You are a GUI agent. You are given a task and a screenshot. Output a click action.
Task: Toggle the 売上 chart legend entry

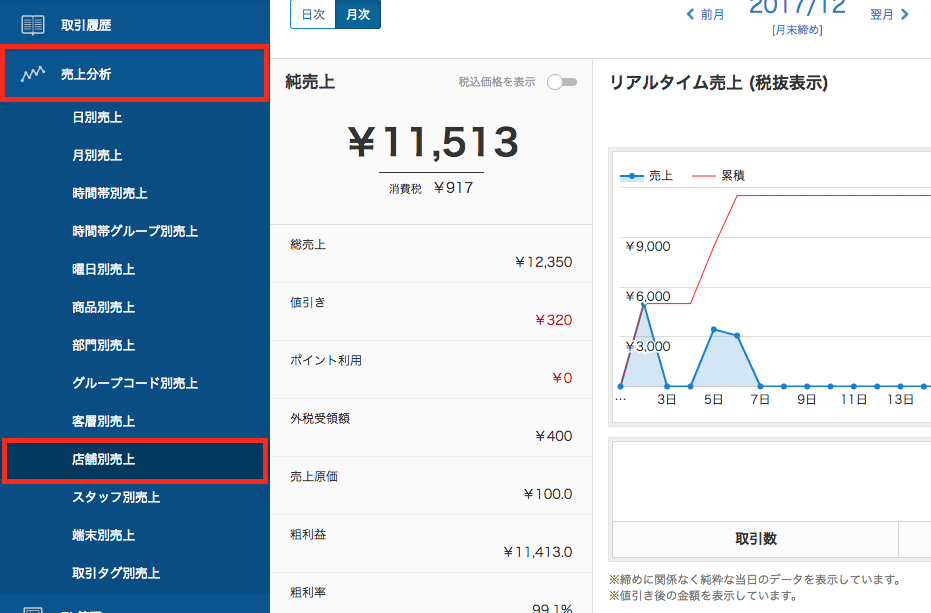tap(646, 176)
